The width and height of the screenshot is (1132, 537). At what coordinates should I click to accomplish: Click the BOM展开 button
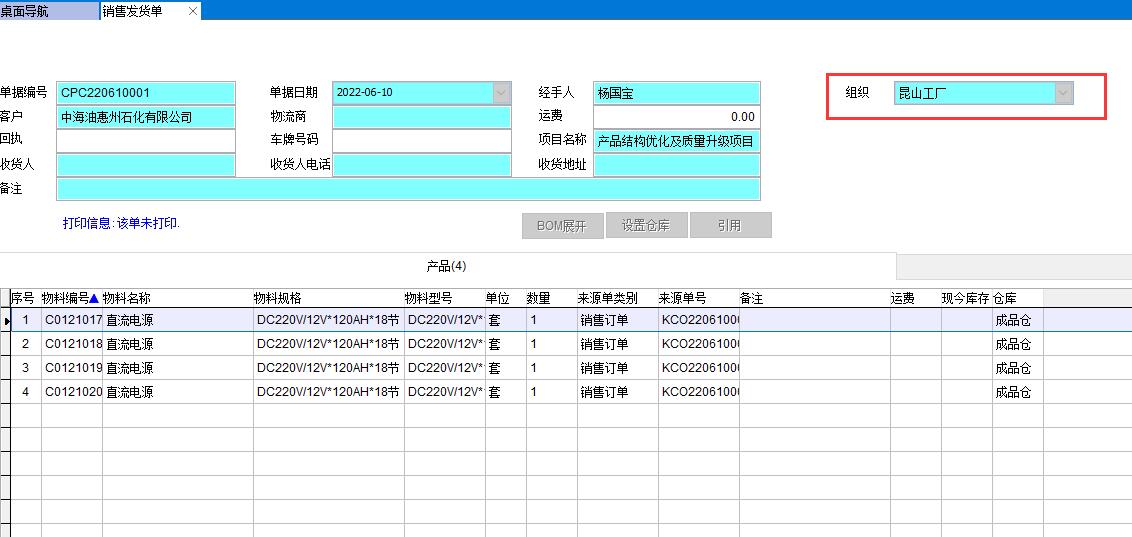pyautogui.click(x=562, y=225)
